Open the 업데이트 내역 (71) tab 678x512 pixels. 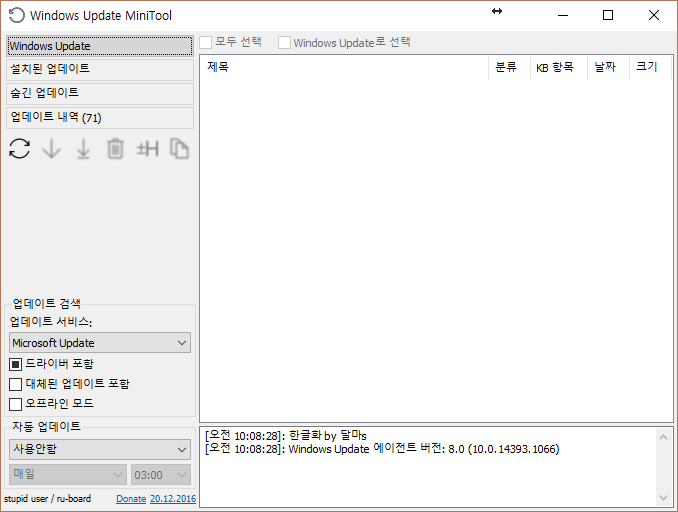pyautogui.click(x=100, y=118)
